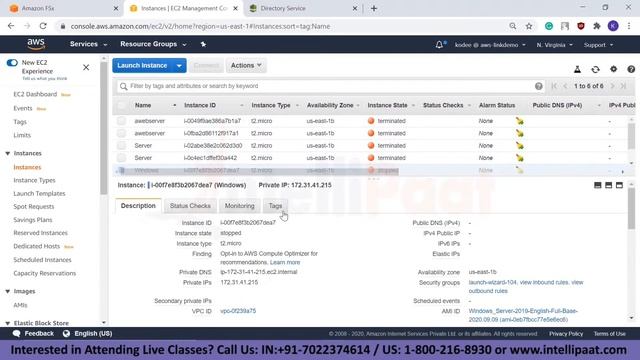640x360 pixels.
Task: Go to the first results page
Action: (554, 86)
